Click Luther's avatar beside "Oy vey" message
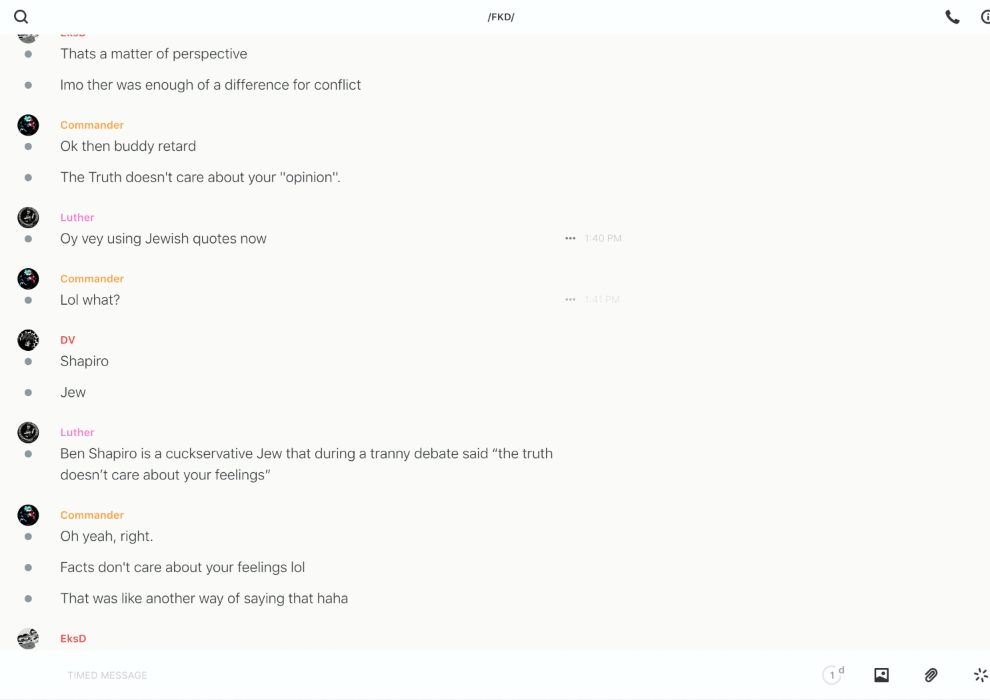Image resolution: width=990 pixels, height=700 pixels. point(28,217)
